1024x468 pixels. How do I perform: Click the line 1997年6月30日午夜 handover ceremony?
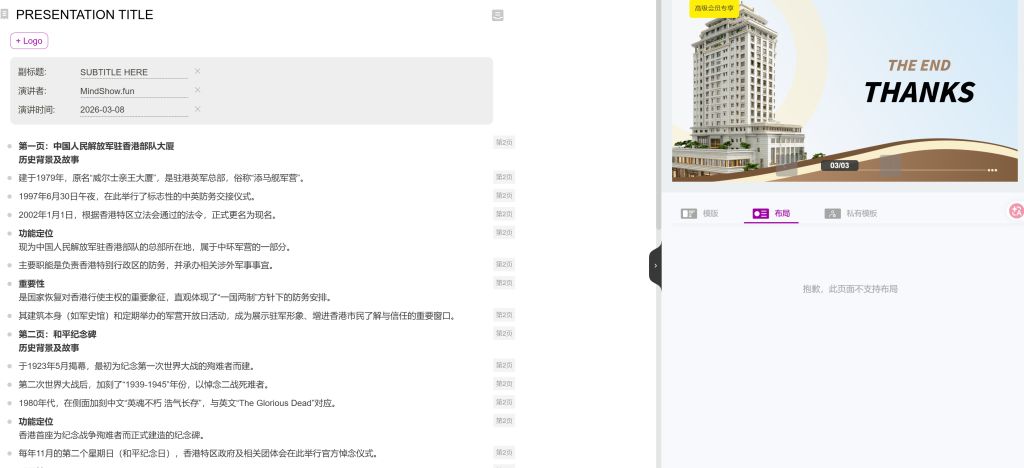tap(137, 196)
